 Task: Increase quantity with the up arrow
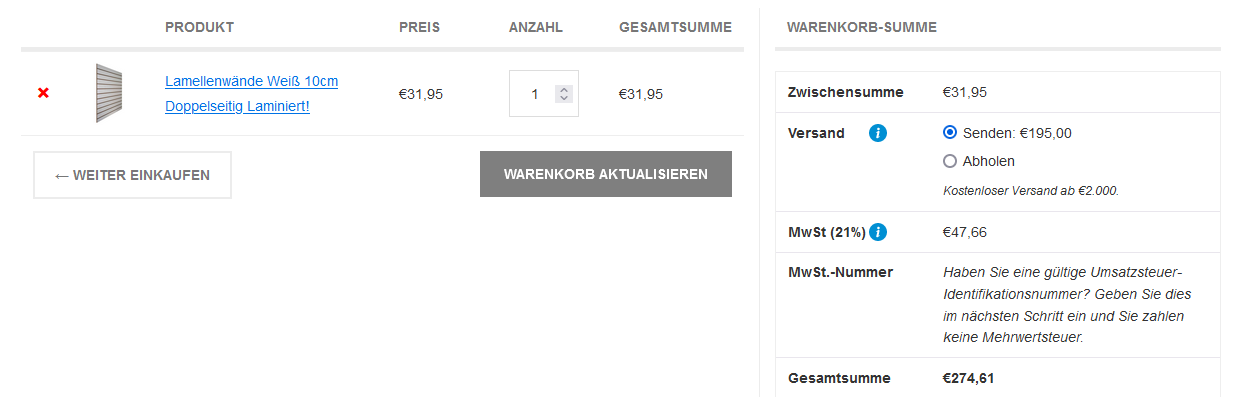[x=564, y=89]
